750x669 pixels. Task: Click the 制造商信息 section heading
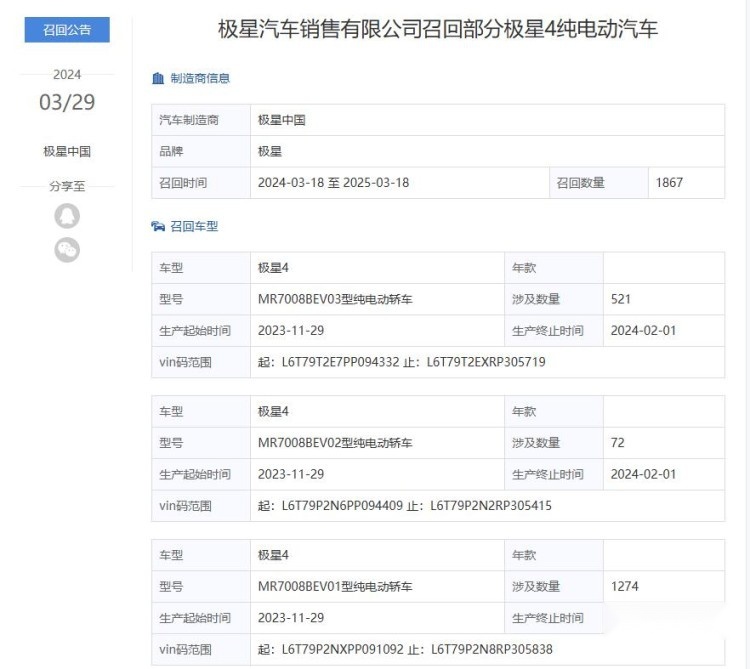click(x=200, y=78)
